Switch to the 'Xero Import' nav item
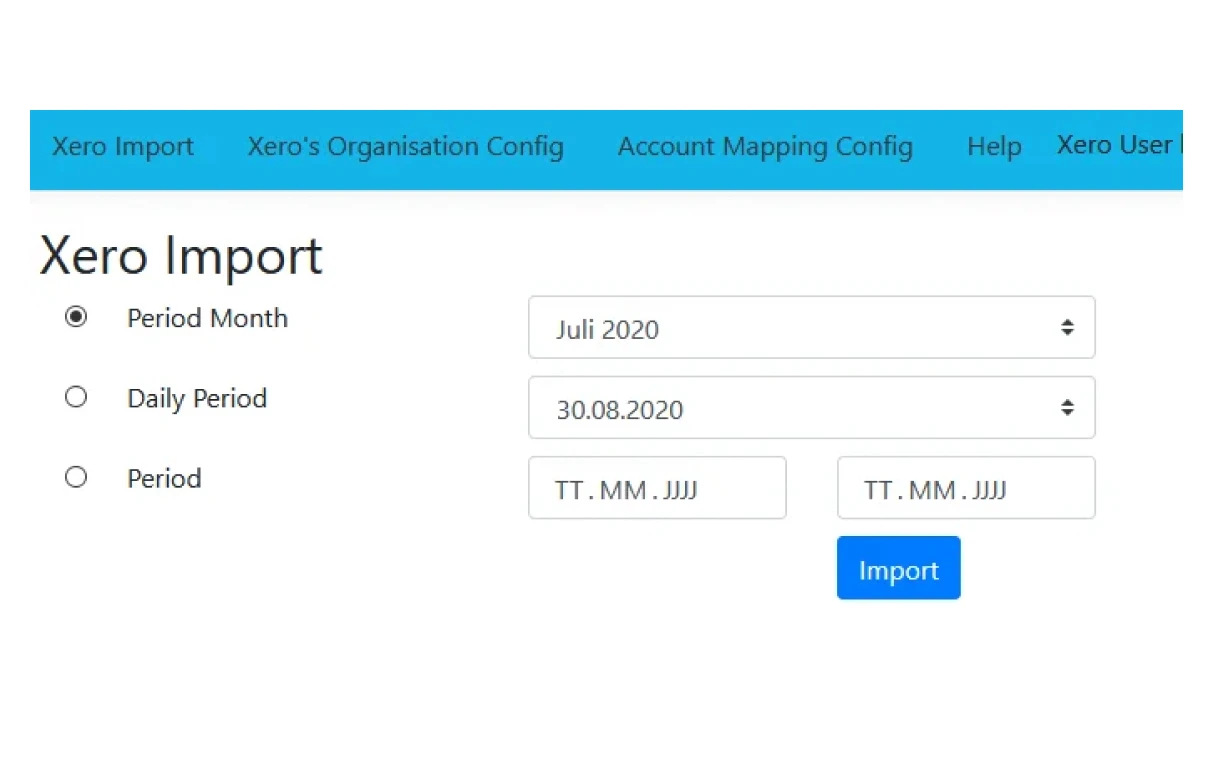The image size is (1224, 768). pyautogui.click(x=122, y=146)
